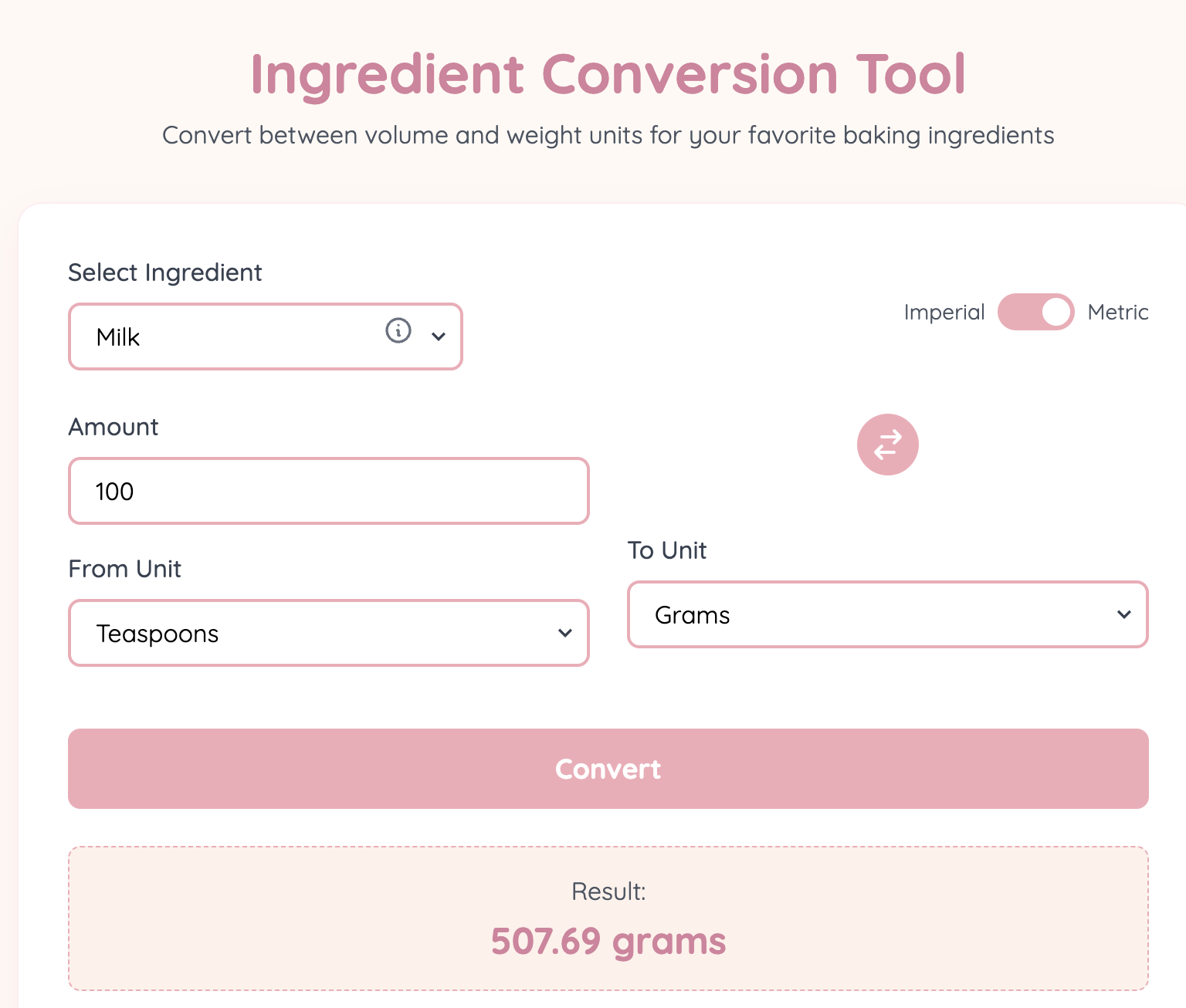The image size is (1186, 1008).
Task: Click inside the Amount field showing 100
Action: tap(328, 491)
